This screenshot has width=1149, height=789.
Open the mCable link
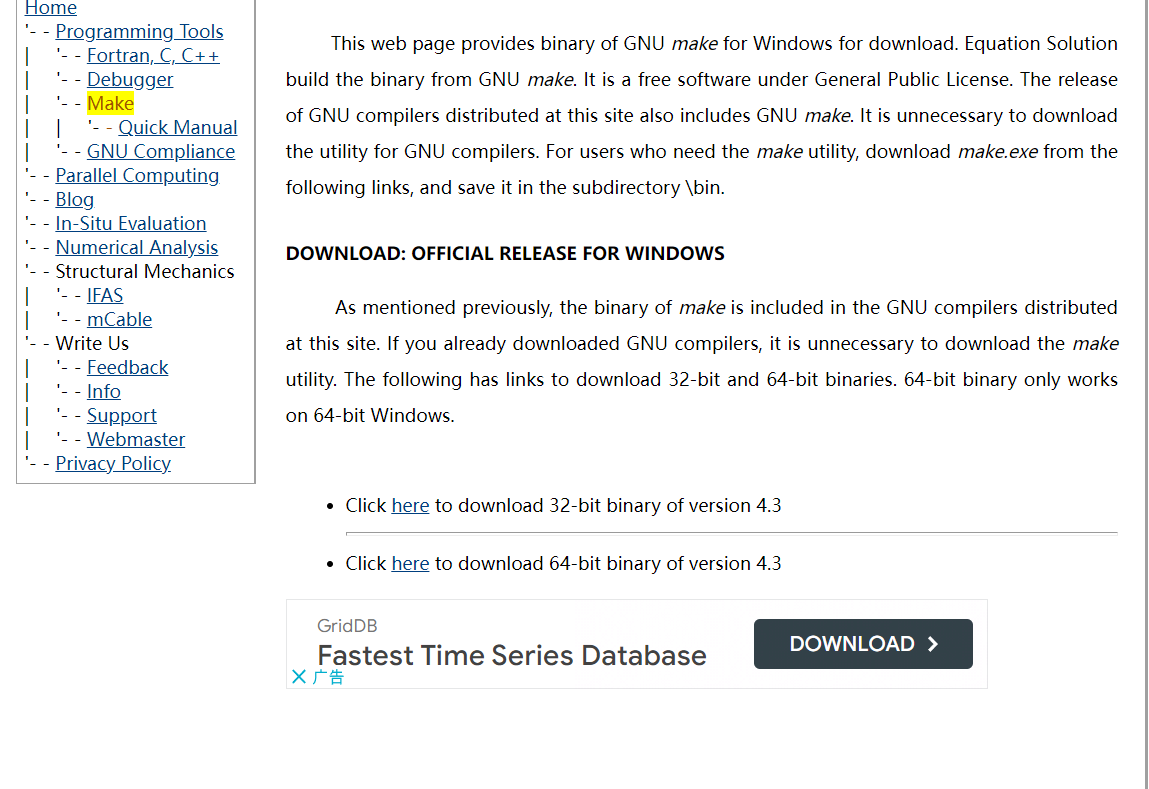[119, 320]
